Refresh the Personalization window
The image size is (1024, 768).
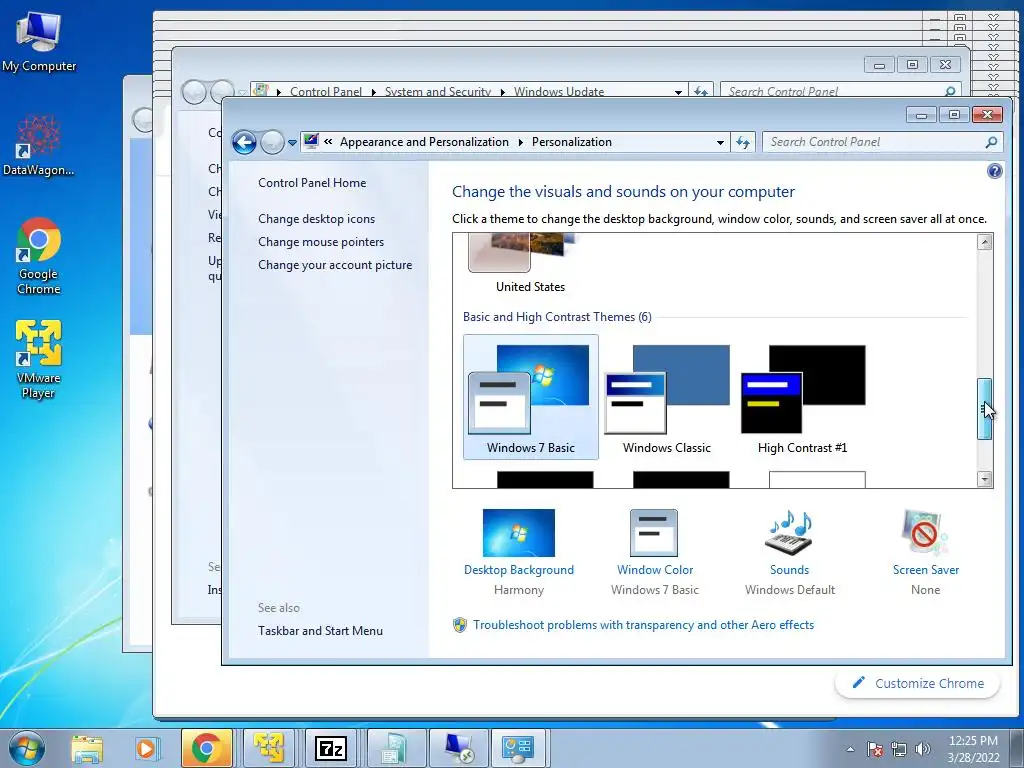click(743, 142)
